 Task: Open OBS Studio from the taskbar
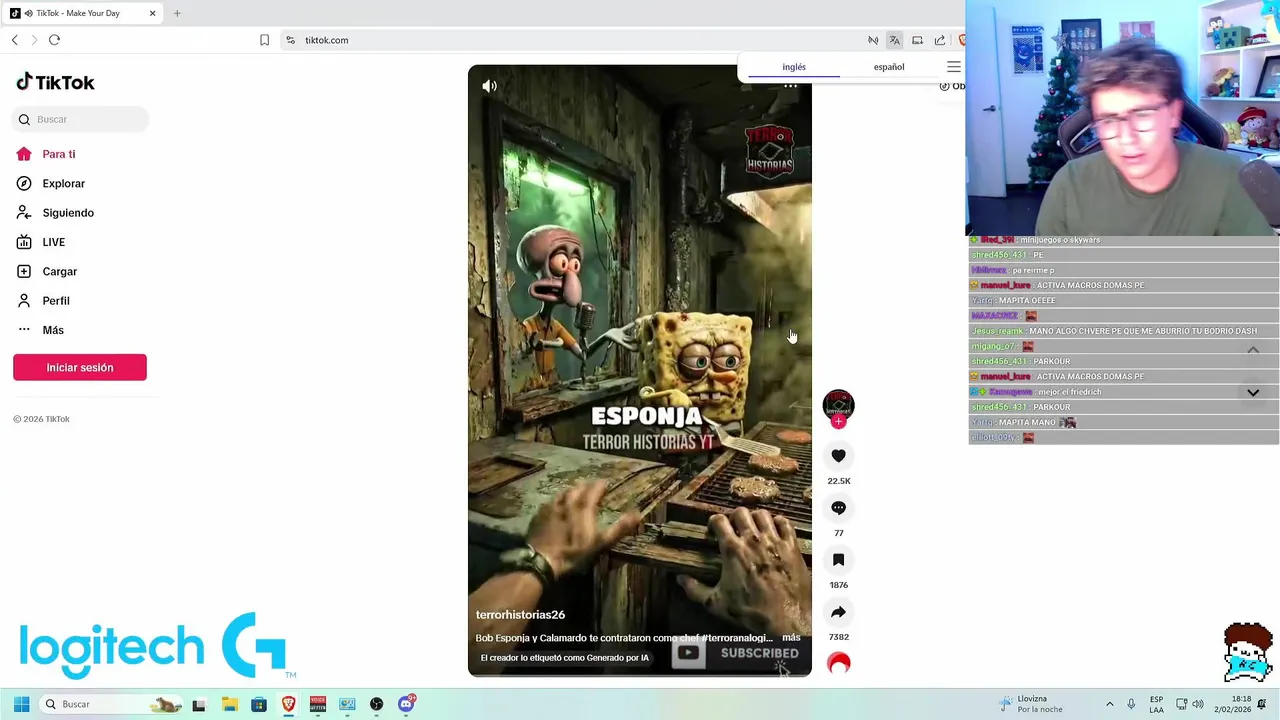click(376, 705)
